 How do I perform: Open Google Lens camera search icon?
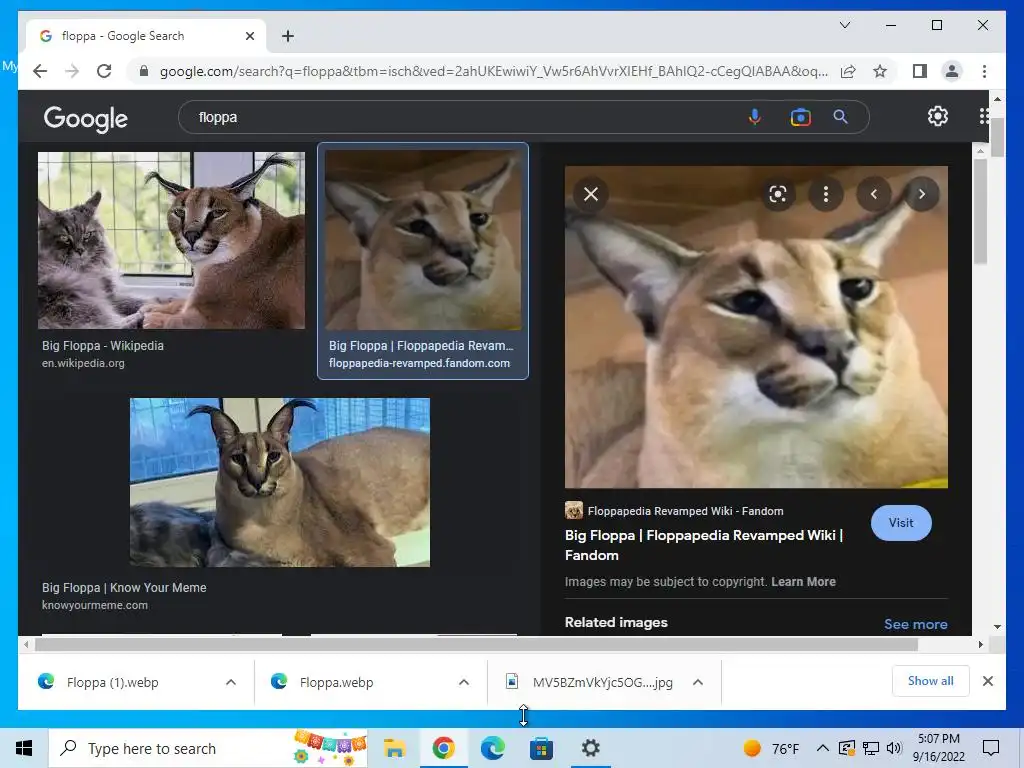tap(800, 117)
